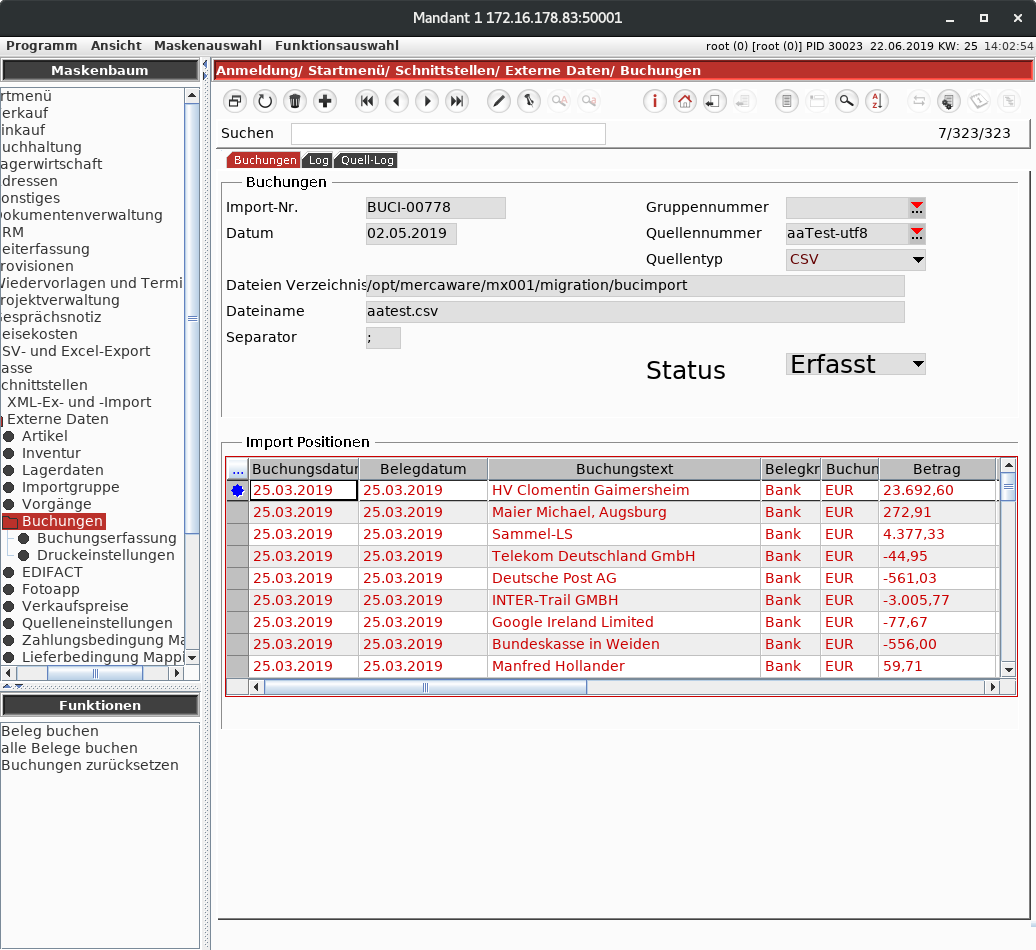Open the Ansicht menu
This screenshot has height=950, width=1036.
(116, 46)
